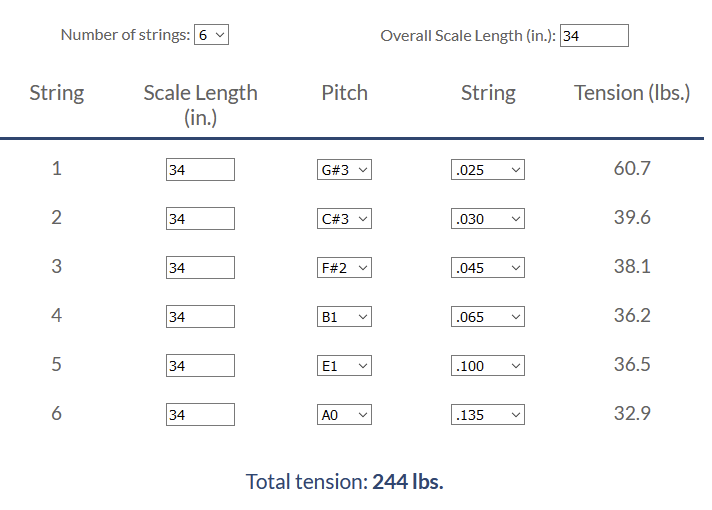Open the C#3 pitch dropdown

click(x=344, y=219)
